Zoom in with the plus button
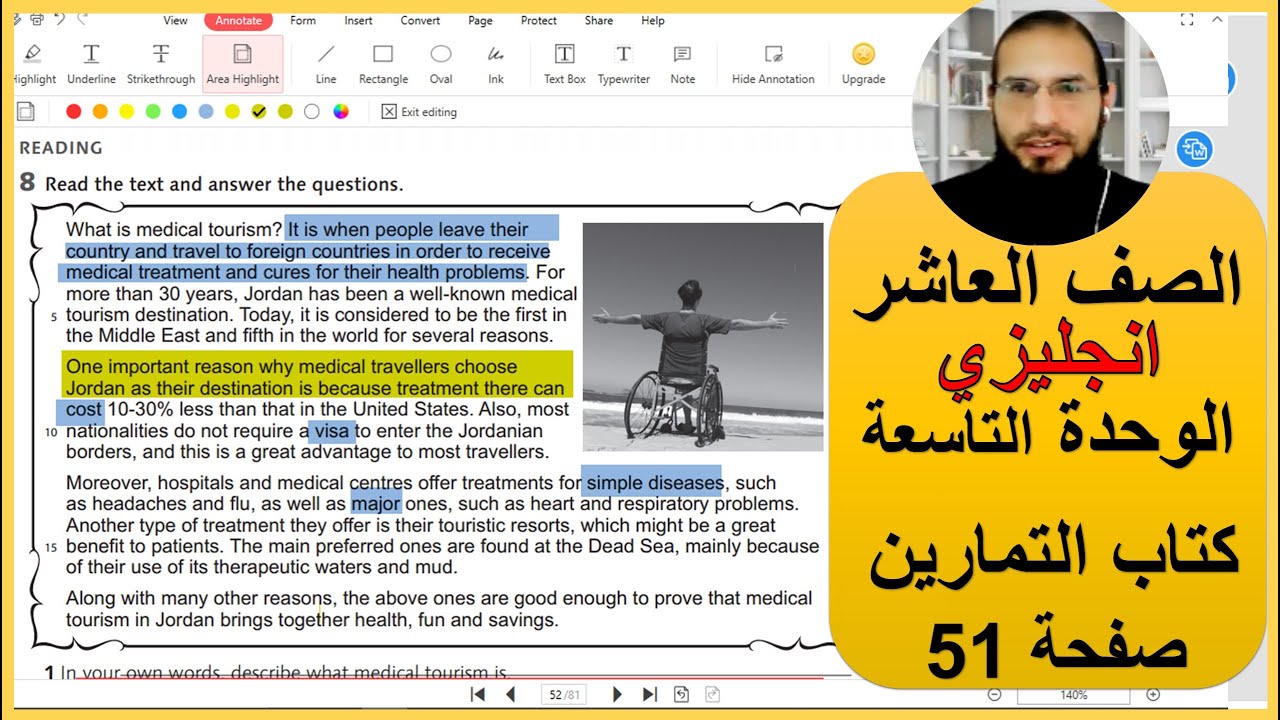 click(x=1153, y=694)
